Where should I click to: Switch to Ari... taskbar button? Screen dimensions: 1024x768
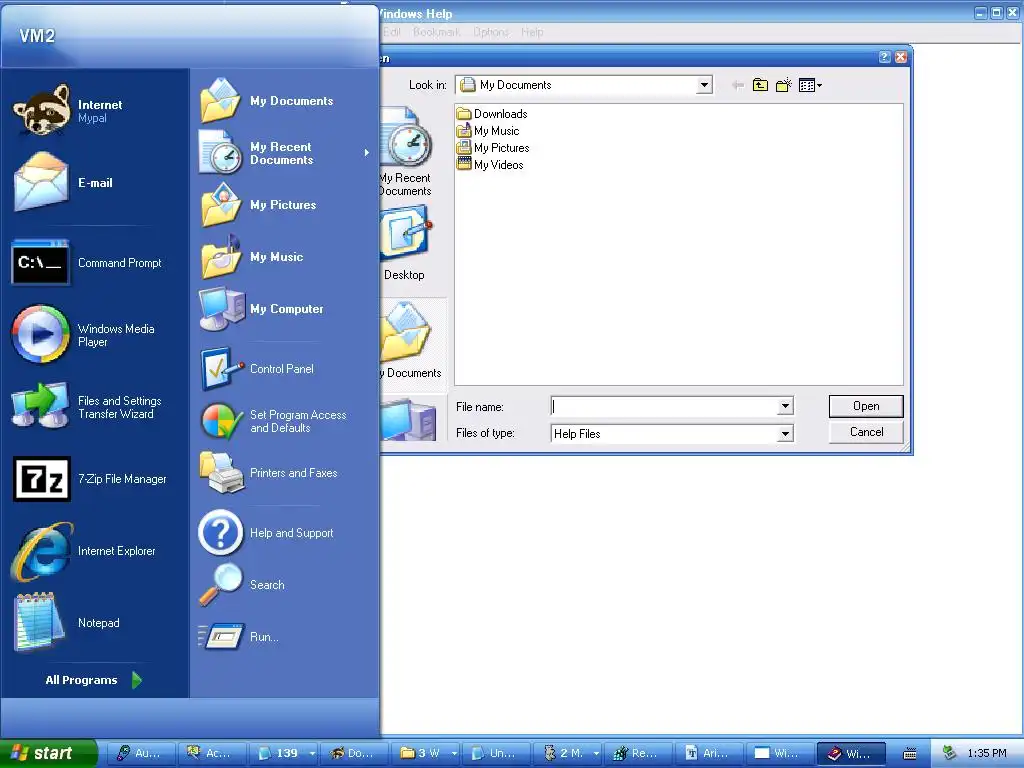pos(709,754)
